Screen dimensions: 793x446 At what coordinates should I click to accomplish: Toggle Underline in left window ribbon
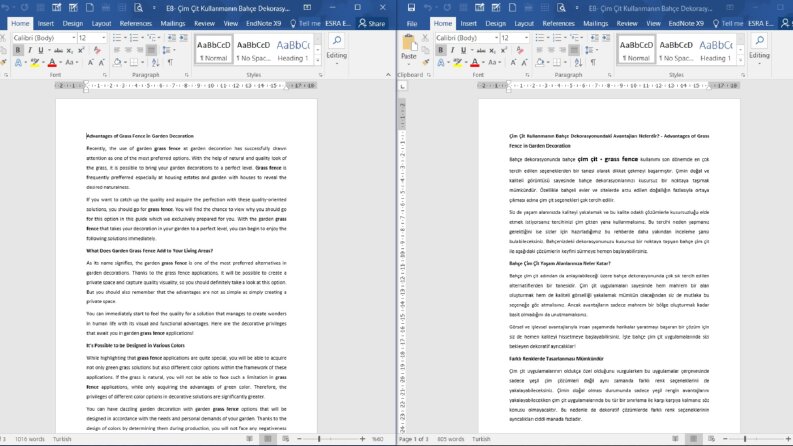pos(41,50)
